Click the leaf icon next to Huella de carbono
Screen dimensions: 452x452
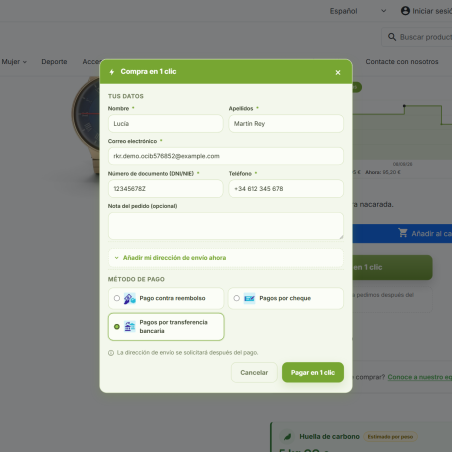[287, 437]
